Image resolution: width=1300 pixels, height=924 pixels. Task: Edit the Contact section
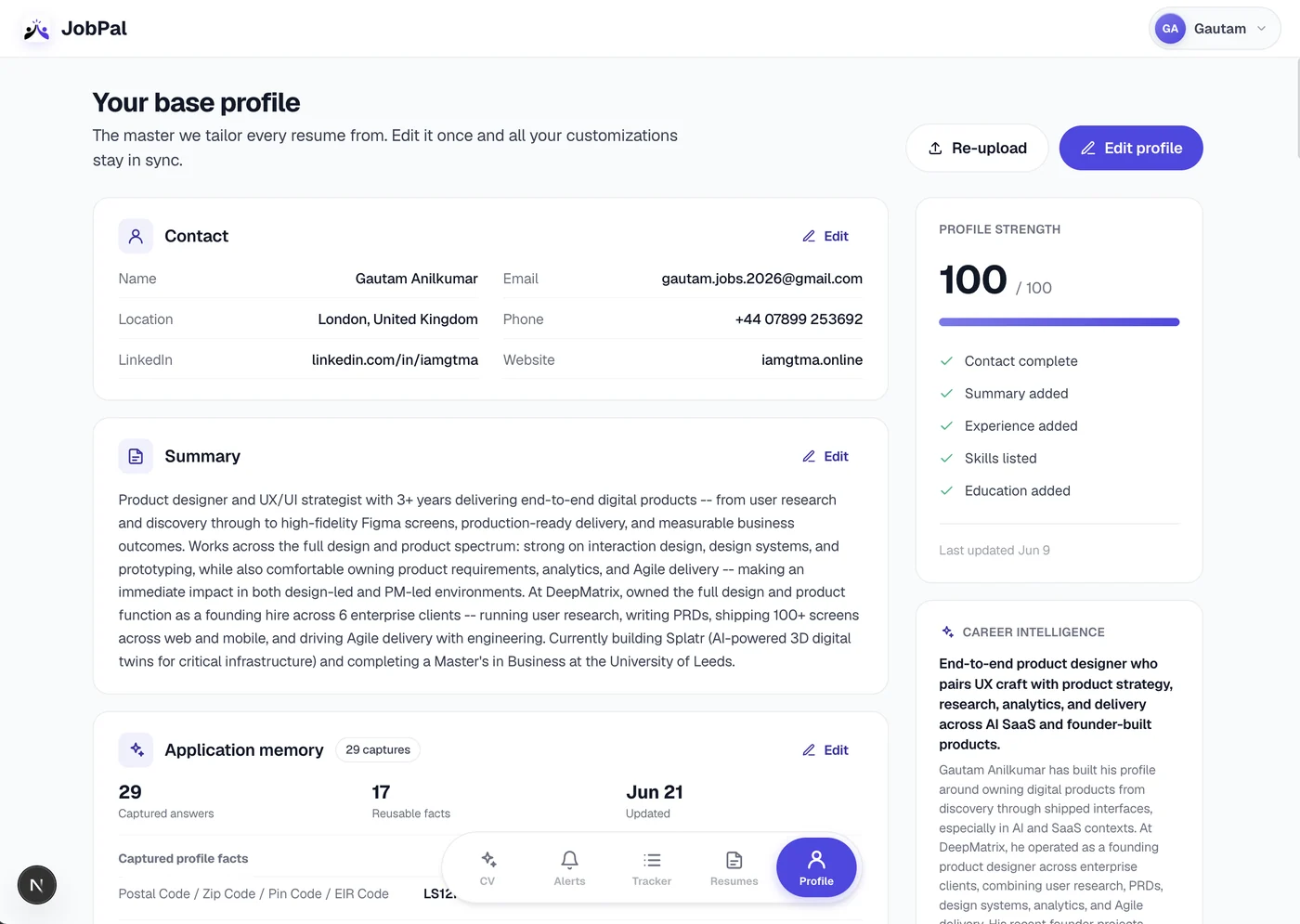825,236
